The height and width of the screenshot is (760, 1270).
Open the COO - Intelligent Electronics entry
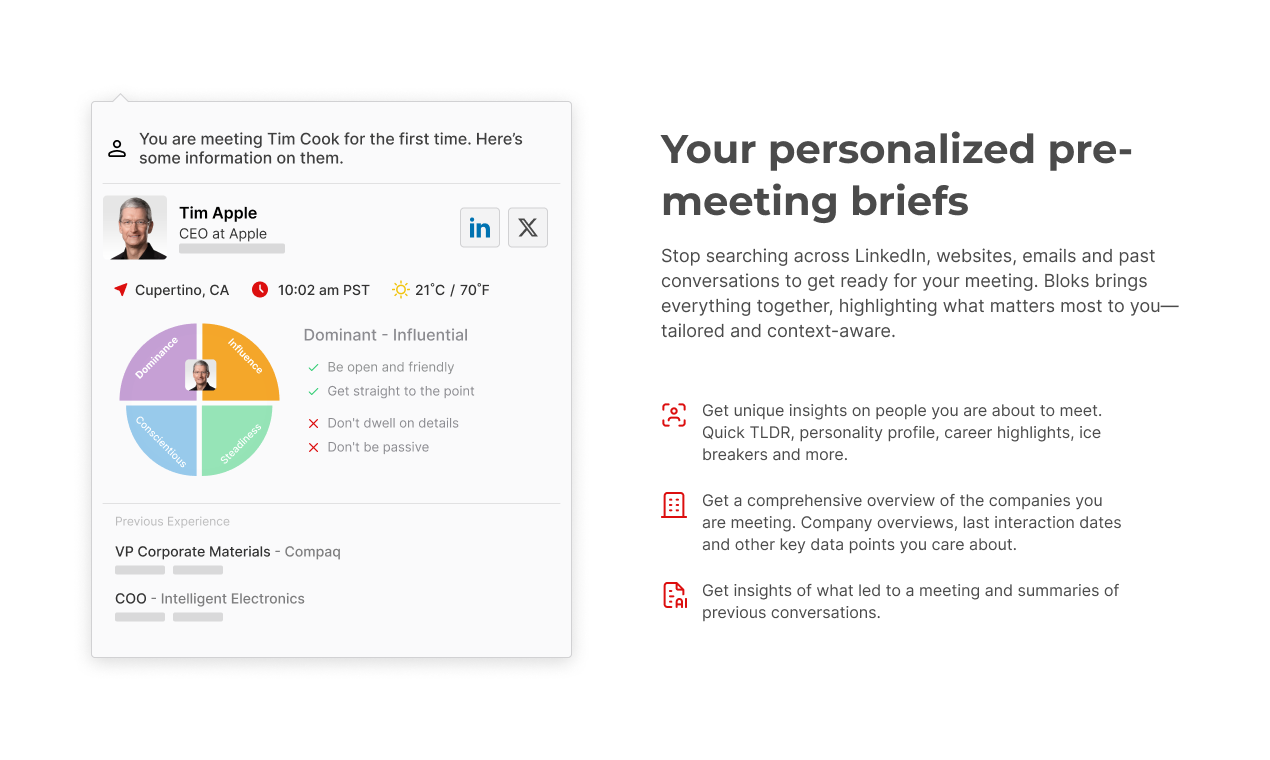point(210,599)
